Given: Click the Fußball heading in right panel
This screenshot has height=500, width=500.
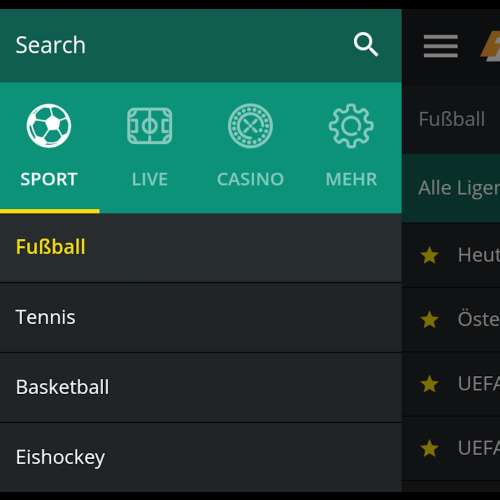Looking at the screenshot, I should tap(452, 119).
